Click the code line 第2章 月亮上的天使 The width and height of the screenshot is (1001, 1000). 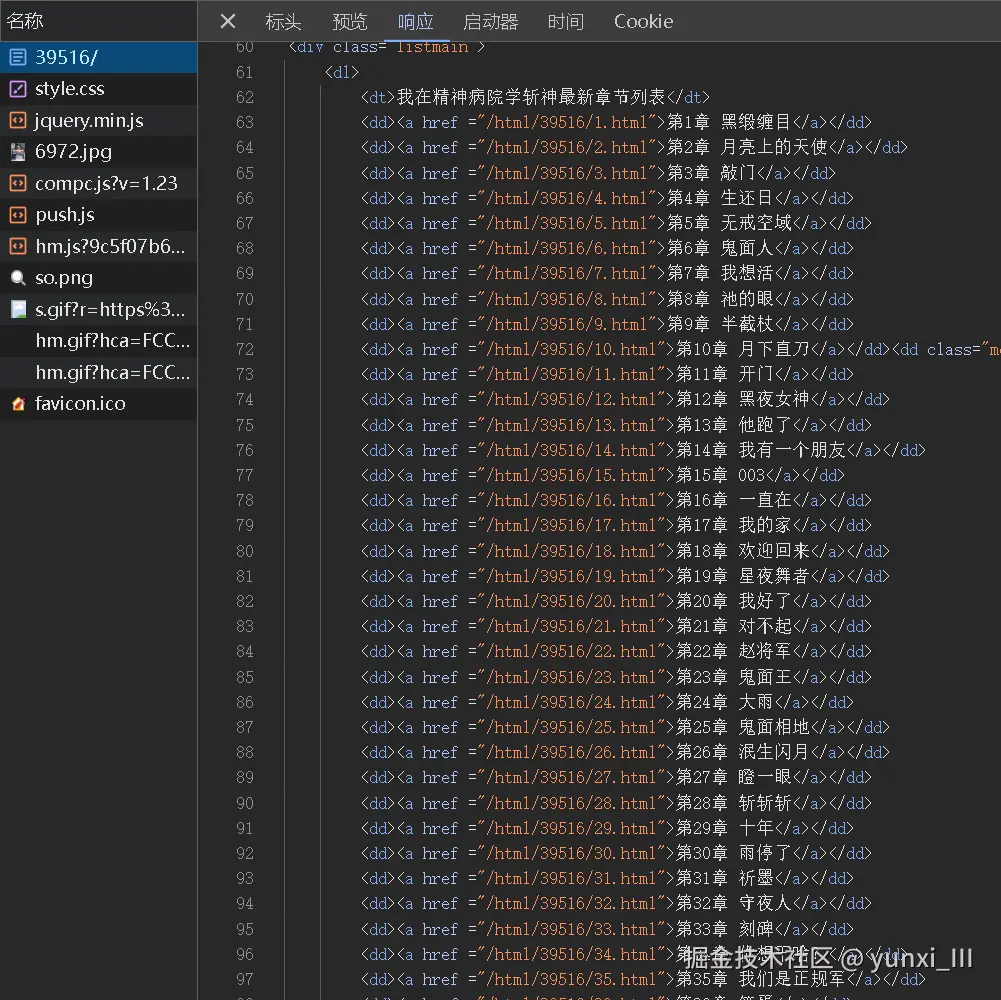click(634, 148)
